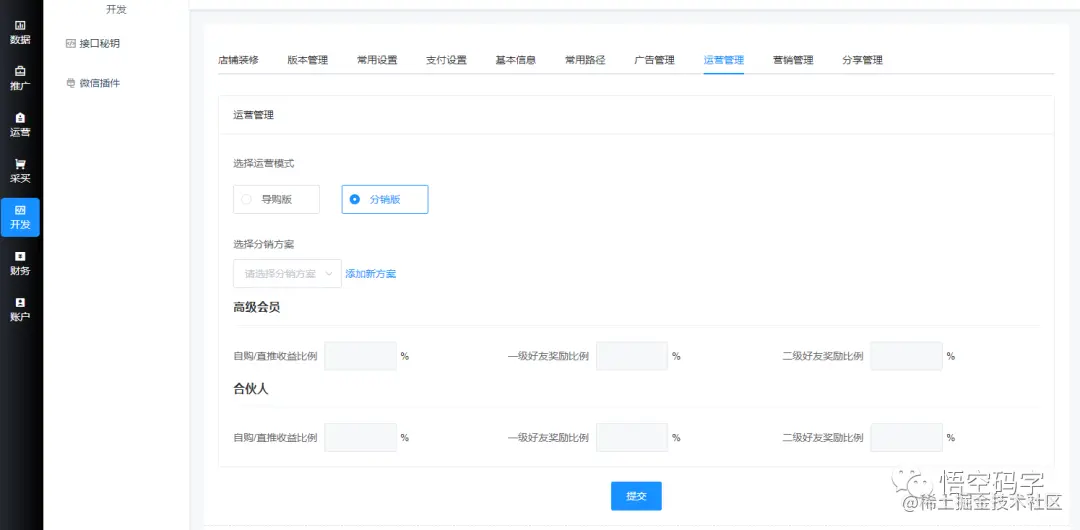The height and width of the screenshot is (530, 1080).
Task: Switch to the 支付设置 tab
Action: tap(446, 60)
